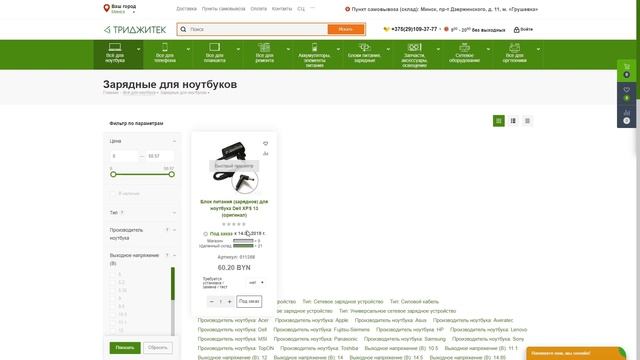Open the power supplies category icon

[364, 47]
